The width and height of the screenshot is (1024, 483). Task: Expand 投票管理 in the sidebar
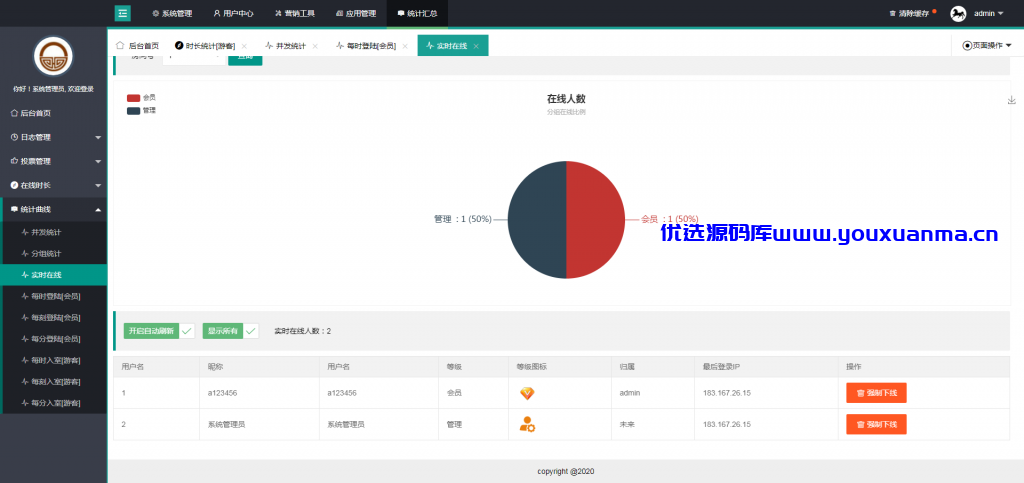(x=54, y=161)
